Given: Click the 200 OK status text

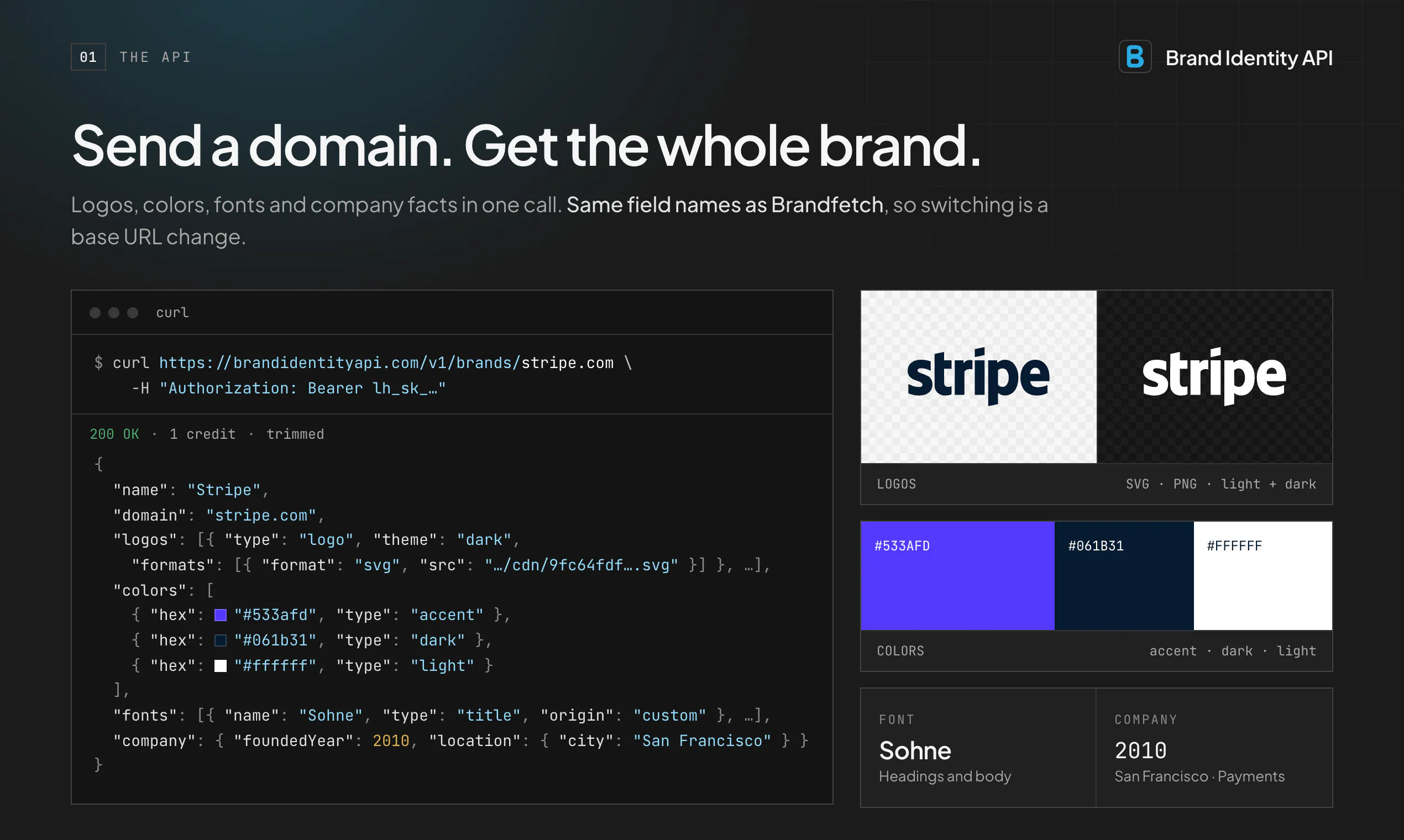Looking at the screenshot, I should coord(114,434).
